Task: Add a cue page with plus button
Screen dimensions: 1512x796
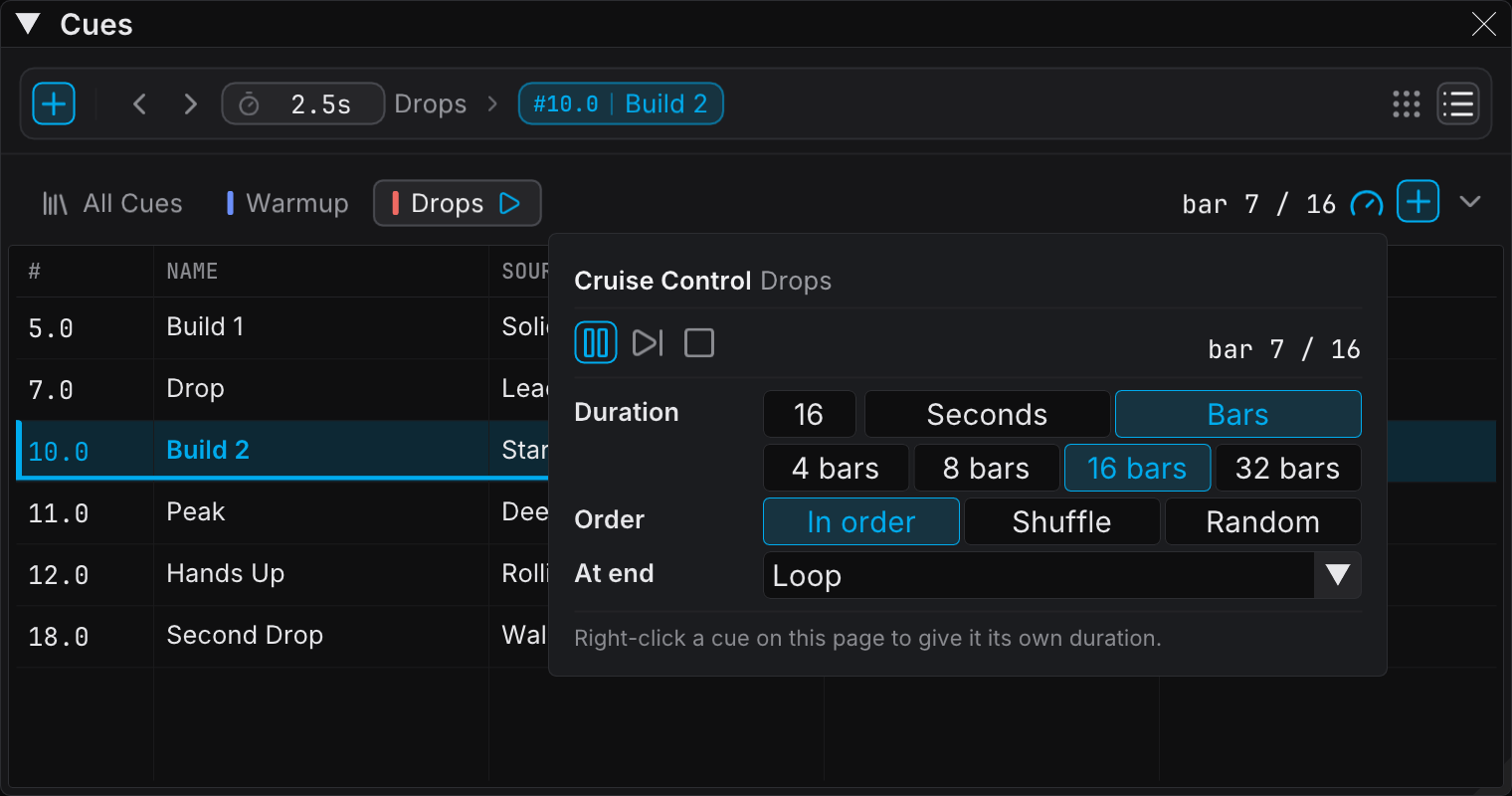Action: (1418, 202)
